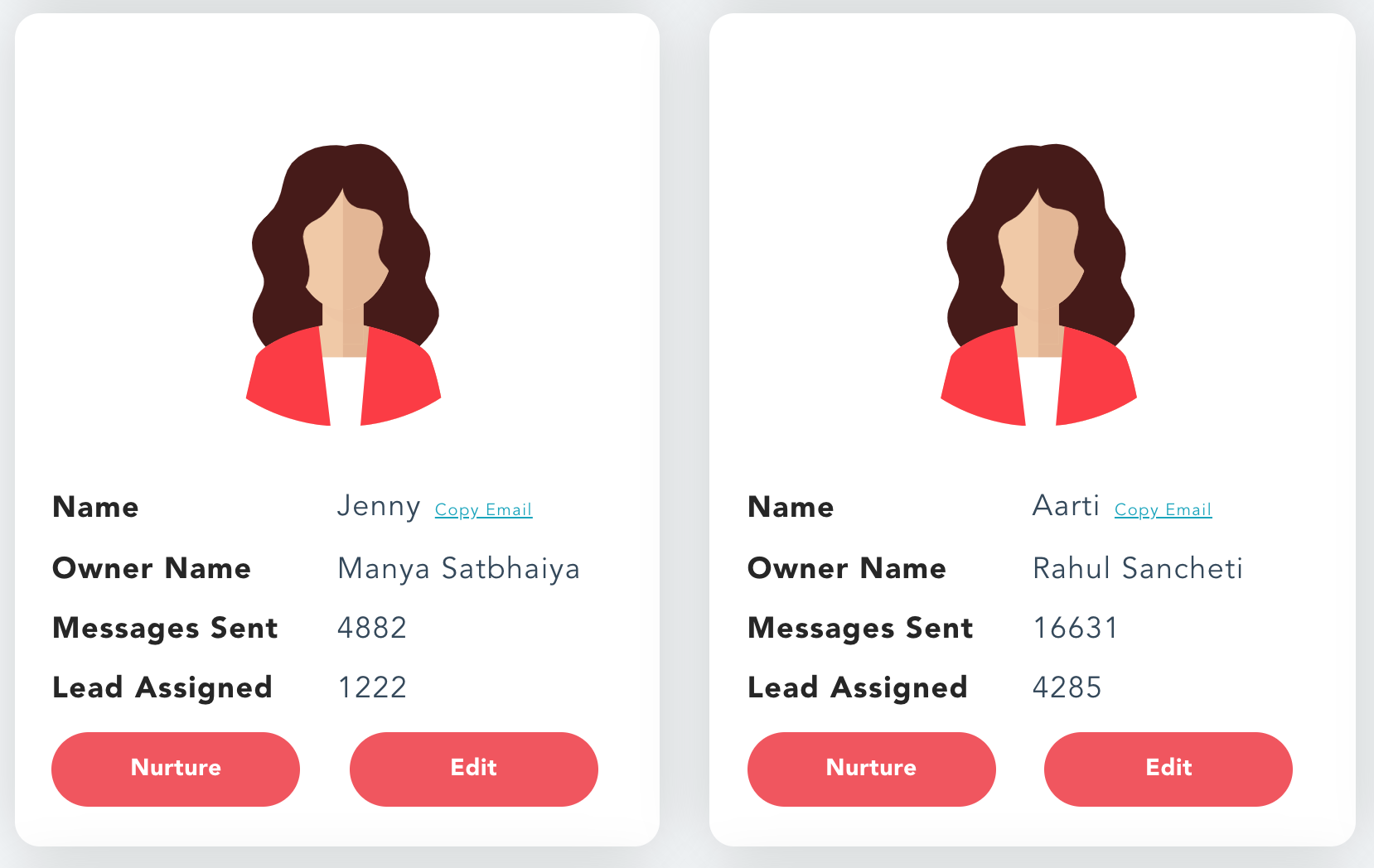This screenshot has height=868, width=1374.
Task: Click Nurture button on Jenny's card
Action: pyautogui.click(x=176, y=769)
